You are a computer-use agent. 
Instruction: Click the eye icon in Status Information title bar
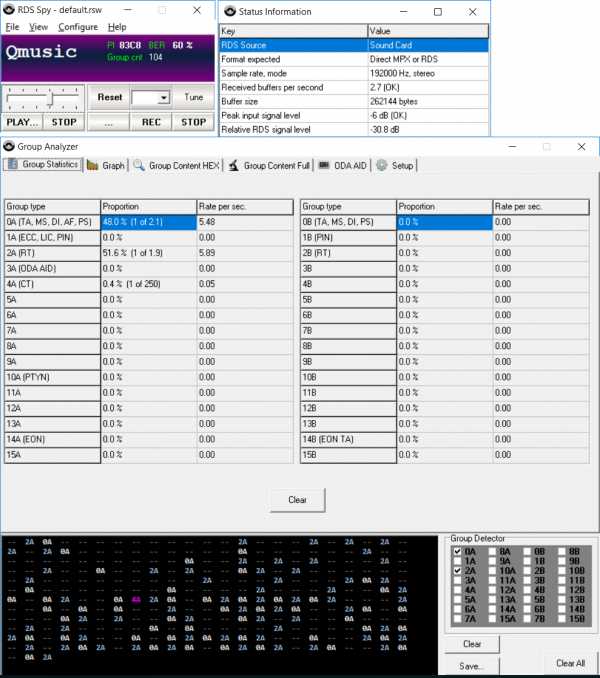click(x=230, y=11)
